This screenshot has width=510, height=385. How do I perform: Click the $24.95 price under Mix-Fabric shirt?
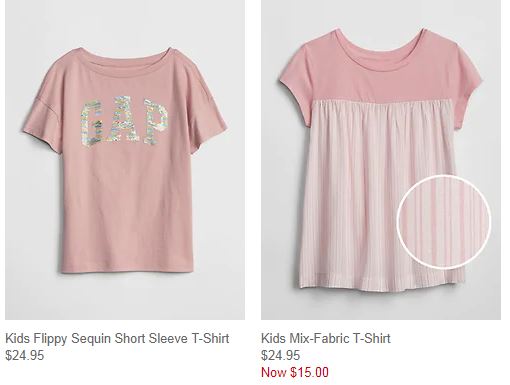click(x=281, y=355)
